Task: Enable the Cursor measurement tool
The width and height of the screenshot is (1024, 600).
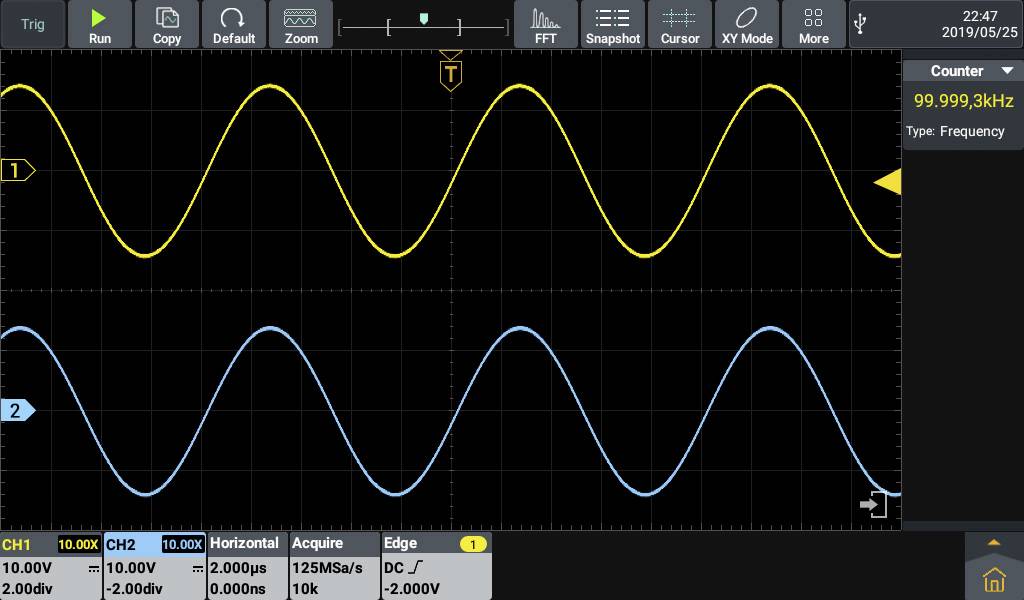Action: [x=680, y=25]
